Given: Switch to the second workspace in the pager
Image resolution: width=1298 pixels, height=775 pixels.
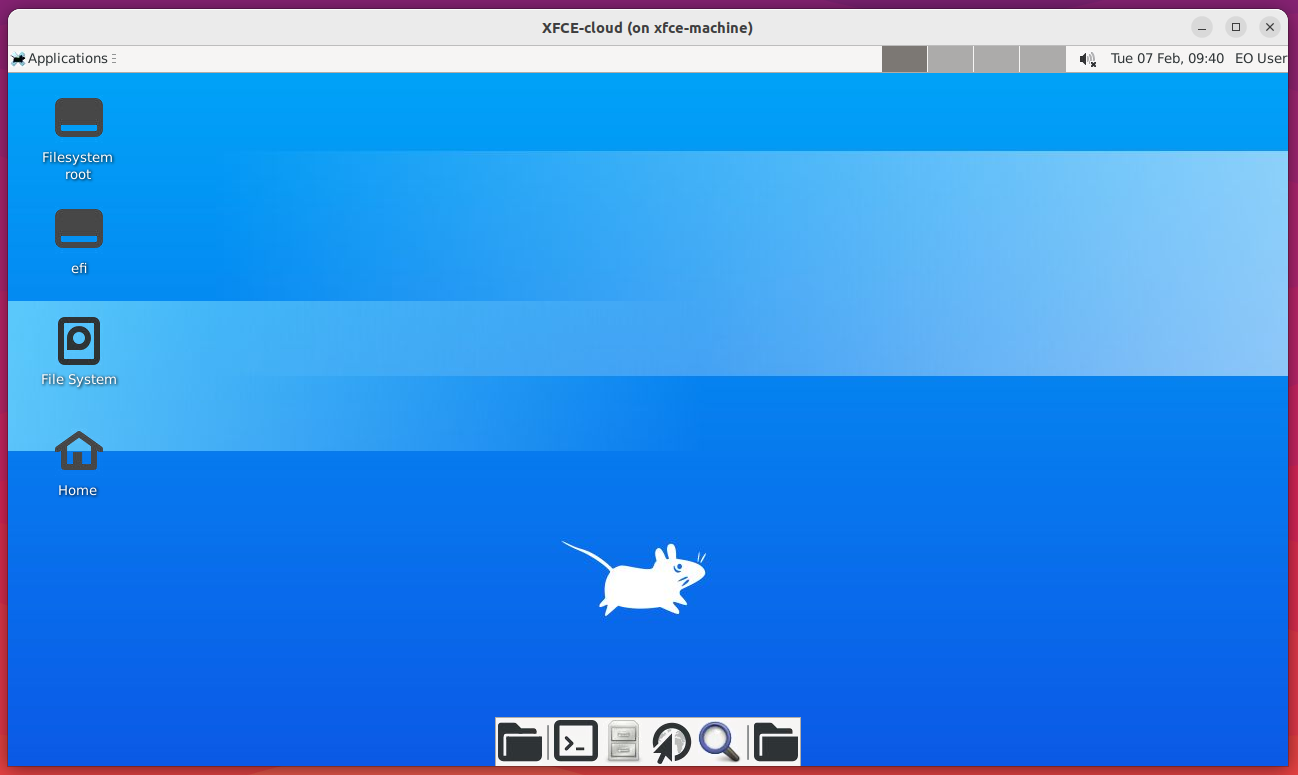Looking at the screenshot, I should 950,58.
